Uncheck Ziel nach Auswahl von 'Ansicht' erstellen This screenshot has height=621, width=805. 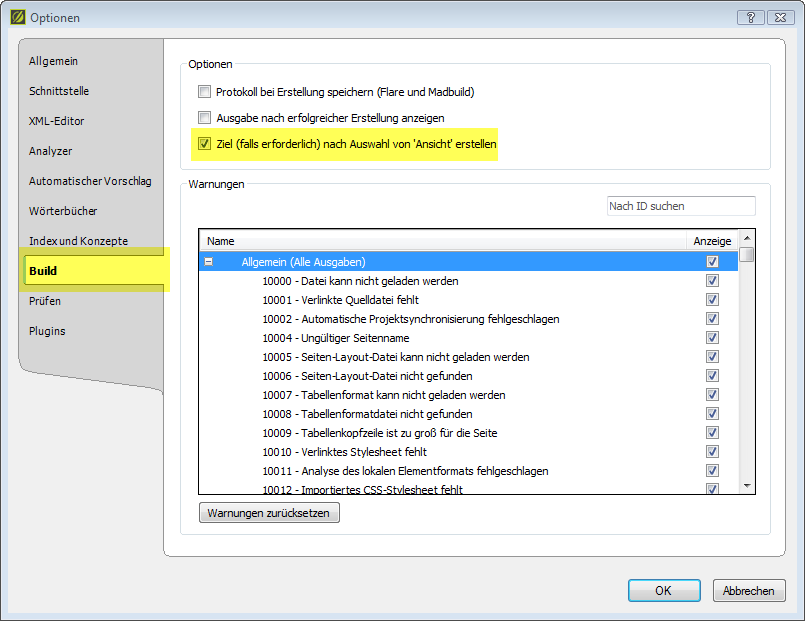pyautogui.click(x=205, y=144)
